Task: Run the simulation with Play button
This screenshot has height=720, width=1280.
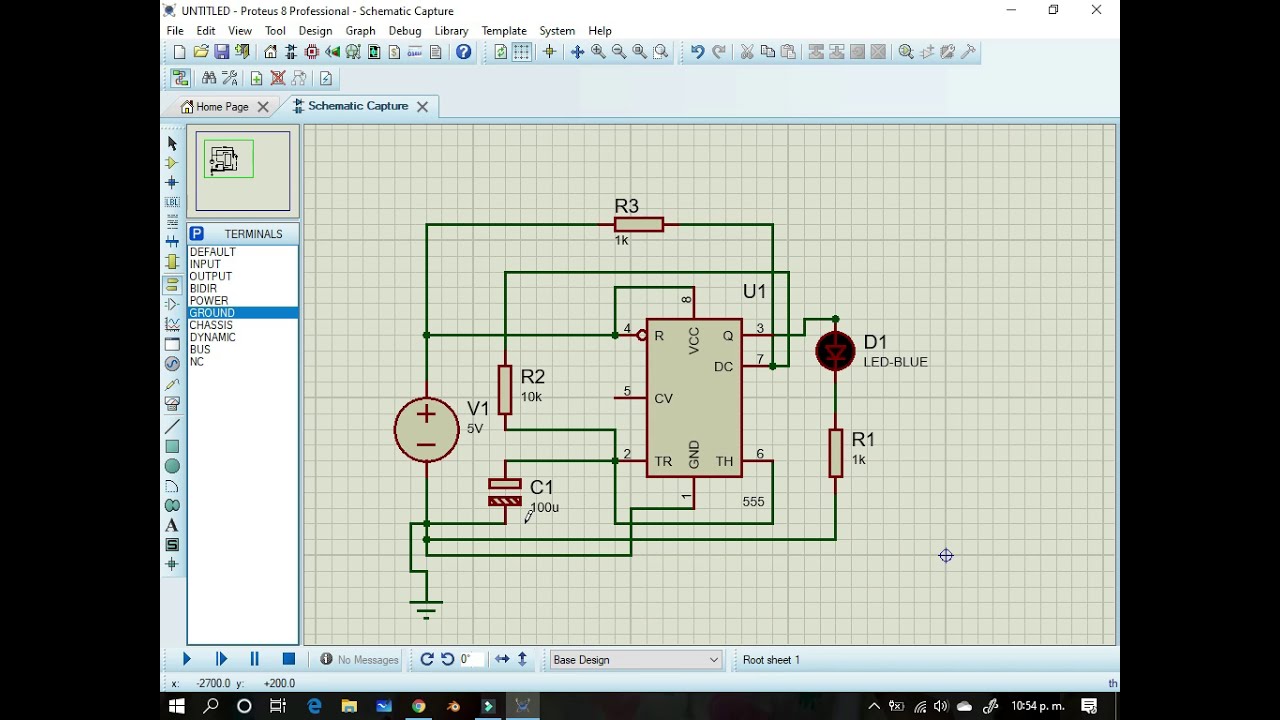Action: (186, 659)
